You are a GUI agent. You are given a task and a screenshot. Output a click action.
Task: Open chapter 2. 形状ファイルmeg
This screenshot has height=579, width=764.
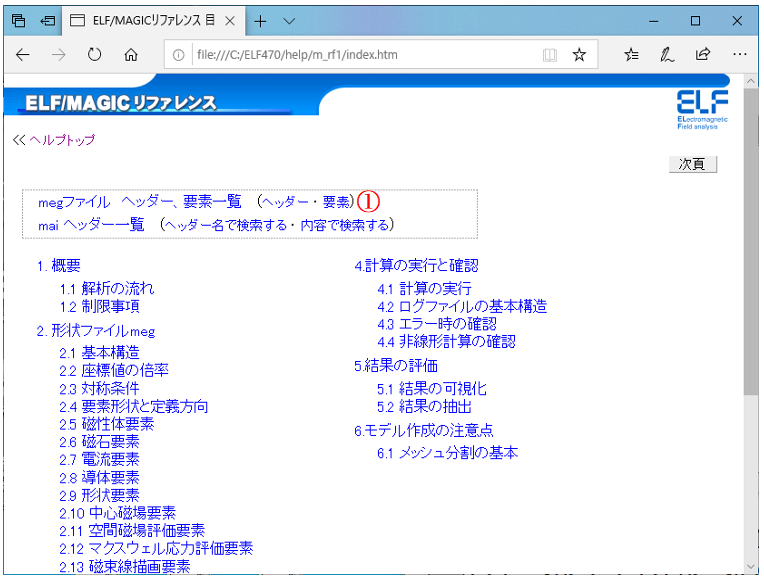(x=96, y=331)
